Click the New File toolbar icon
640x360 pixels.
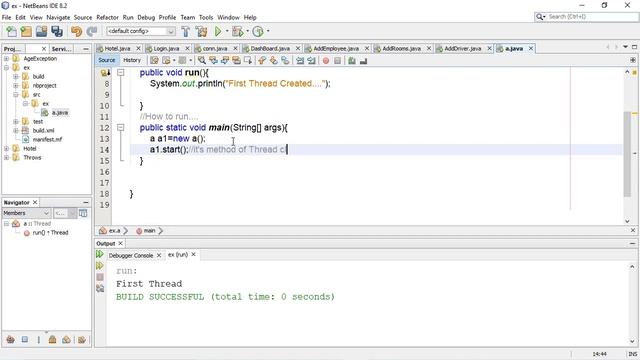(11, 31)
